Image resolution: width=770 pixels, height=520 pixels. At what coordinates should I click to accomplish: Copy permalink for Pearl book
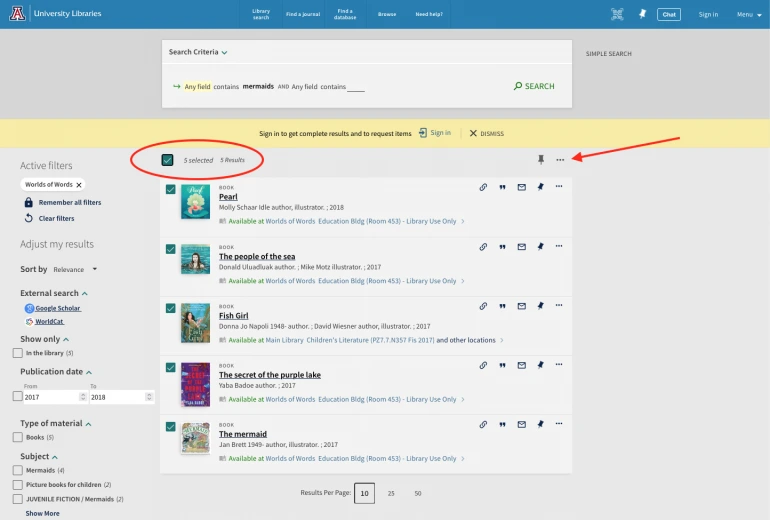point(483,187)
